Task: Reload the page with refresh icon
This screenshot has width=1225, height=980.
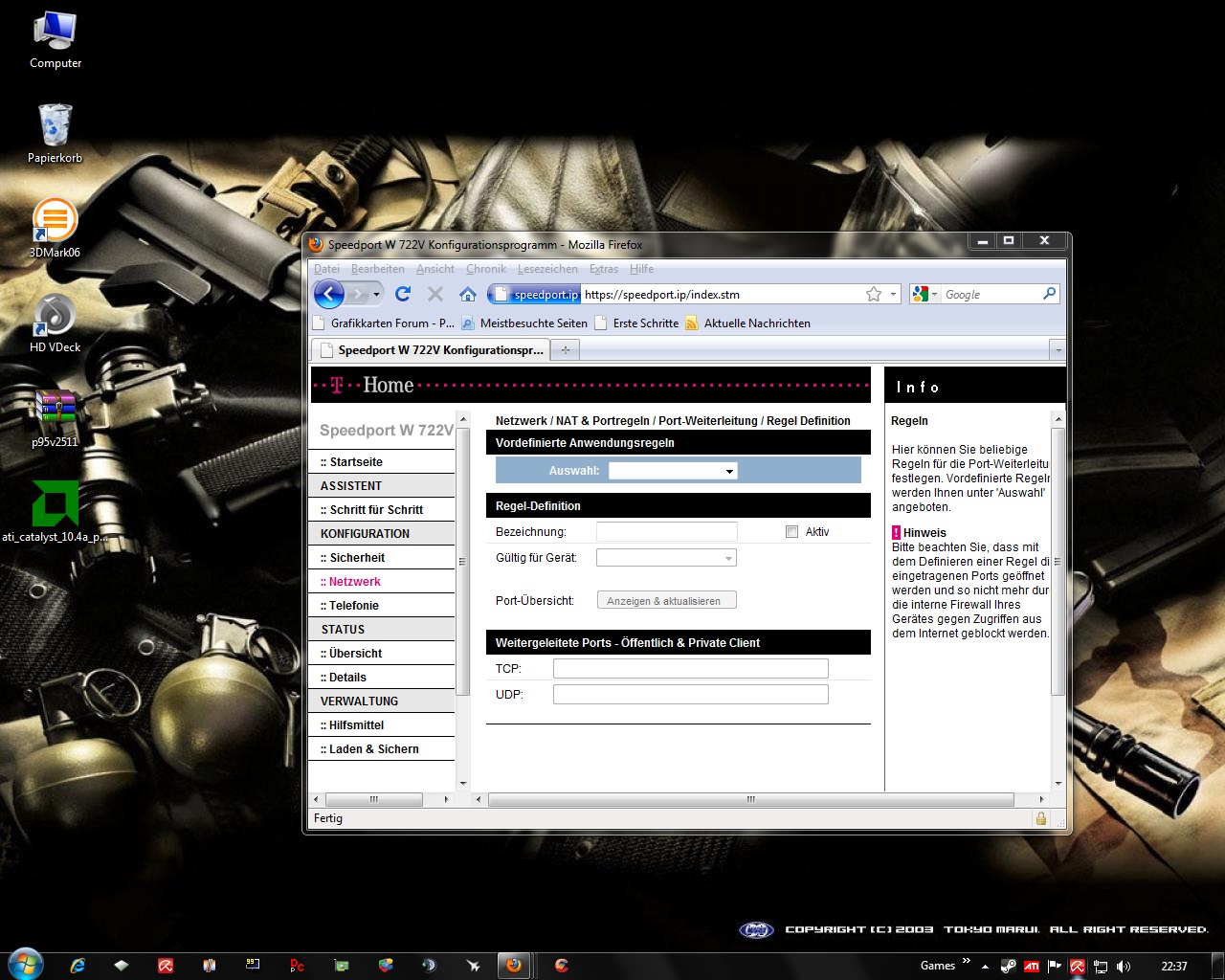Action: tap(403, 294)
